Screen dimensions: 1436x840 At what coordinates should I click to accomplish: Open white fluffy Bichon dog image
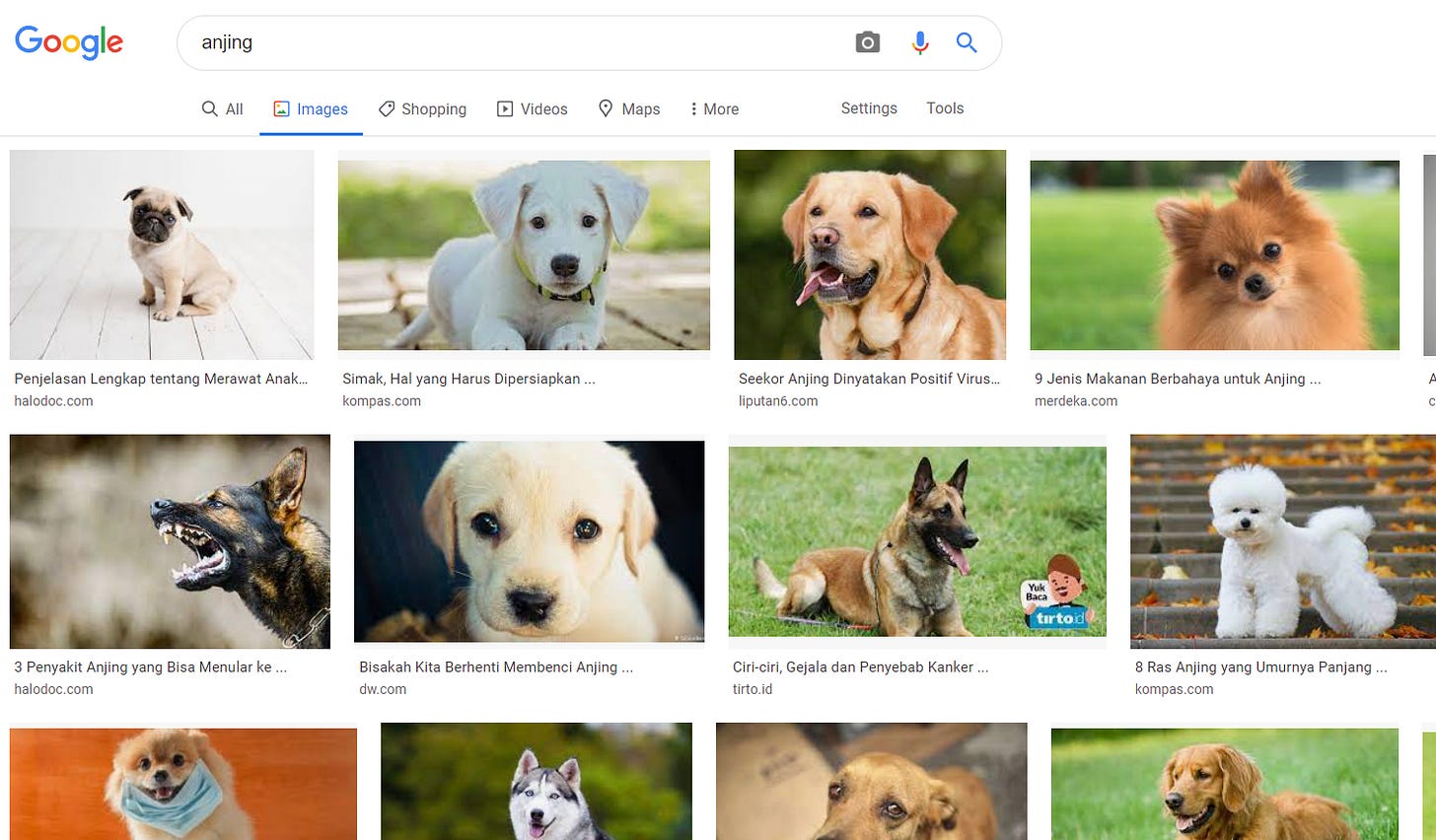pyautogui.click(x=1283, y=541)
